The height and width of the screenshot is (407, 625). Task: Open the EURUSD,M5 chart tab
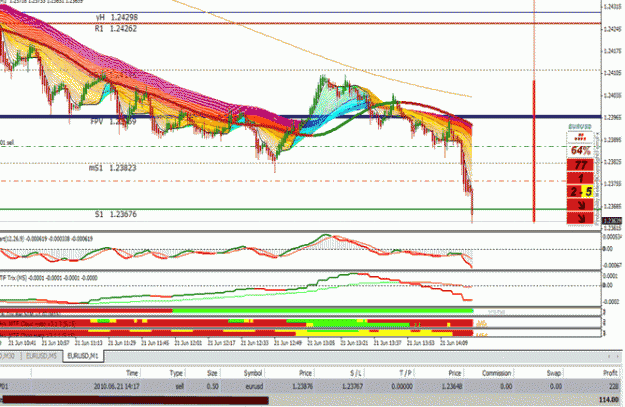coord(41,356)
